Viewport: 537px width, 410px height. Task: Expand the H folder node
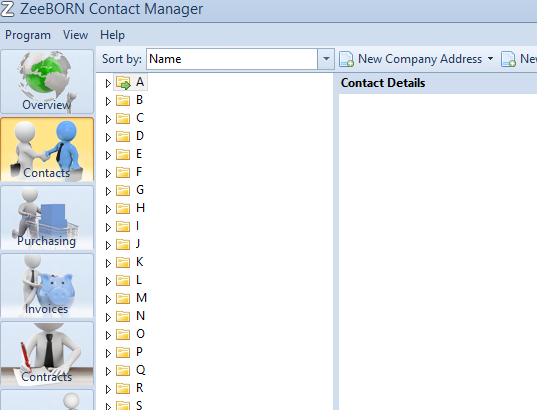pos(108,209)
